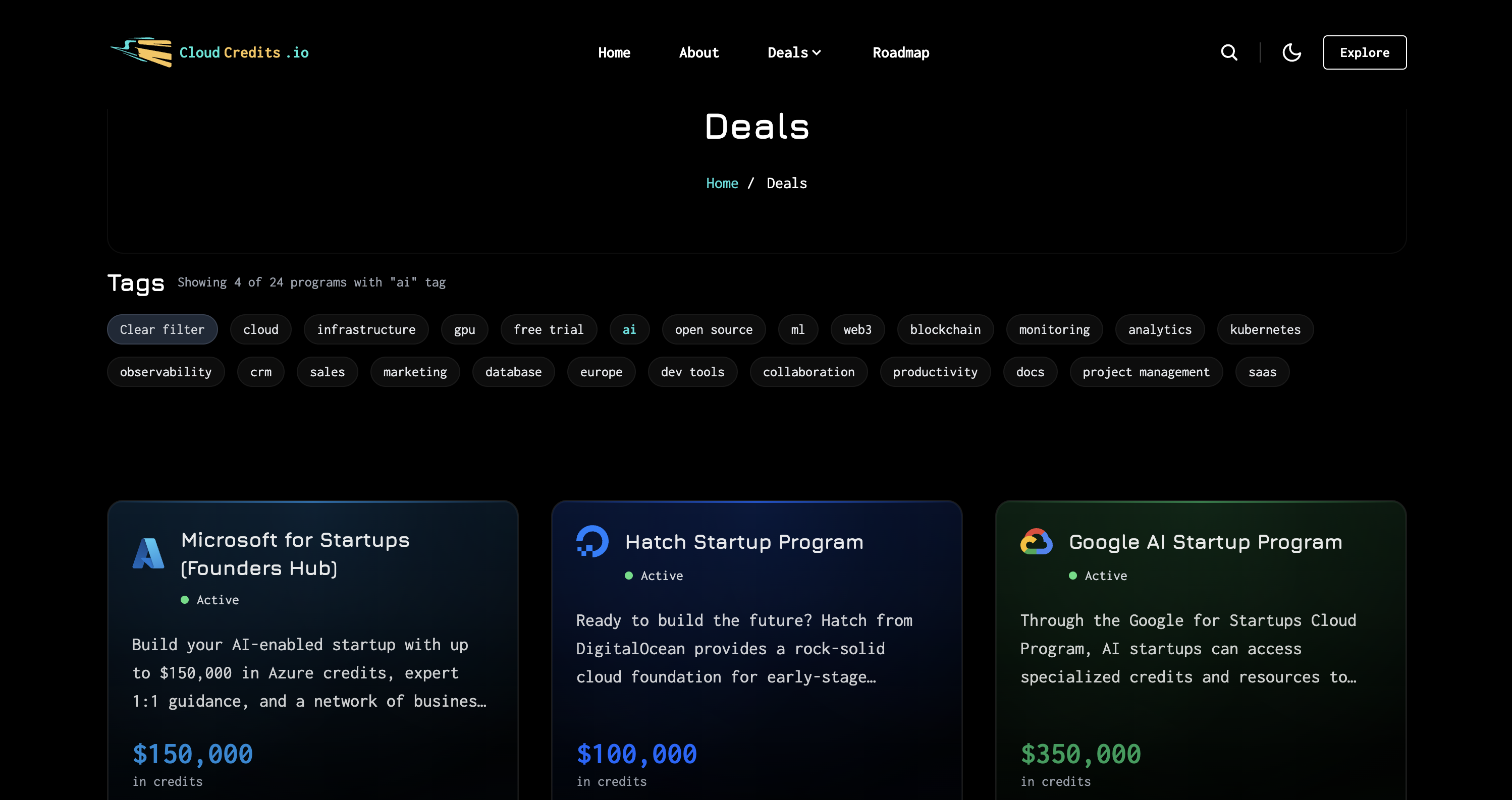This screenshot has width=1512, height=800.
Task: Open the Roadmap menu item
Action: coord(900,53)
